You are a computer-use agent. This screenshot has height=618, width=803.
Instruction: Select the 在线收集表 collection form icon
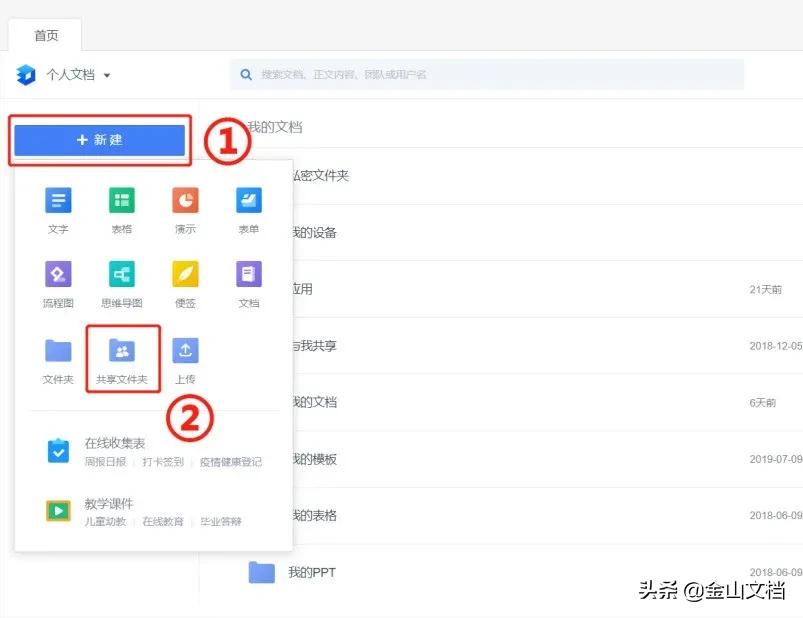click(x=57, y=451)
